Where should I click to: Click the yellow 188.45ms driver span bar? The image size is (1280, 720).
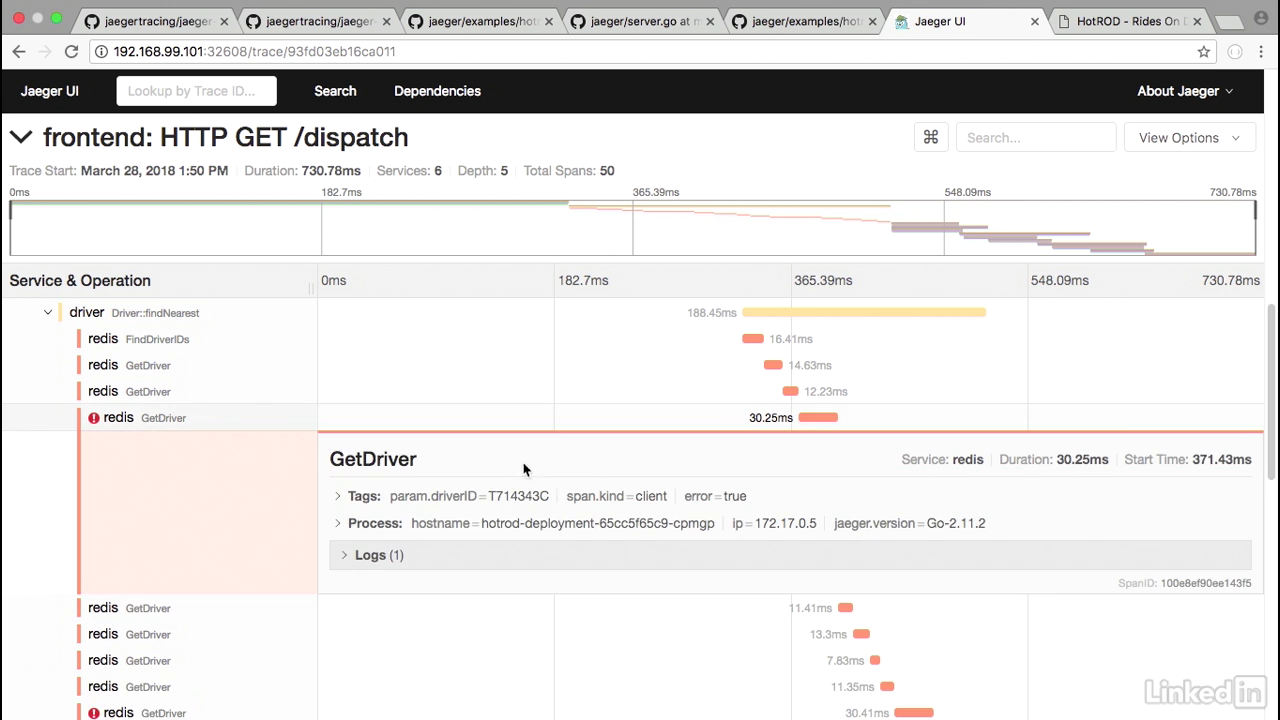[864, 312]
